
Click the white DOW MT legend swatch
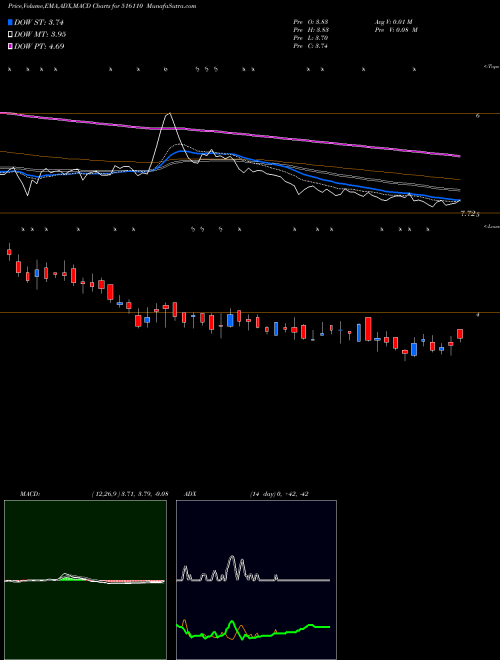pyautogui.click(x=10, y=35)
